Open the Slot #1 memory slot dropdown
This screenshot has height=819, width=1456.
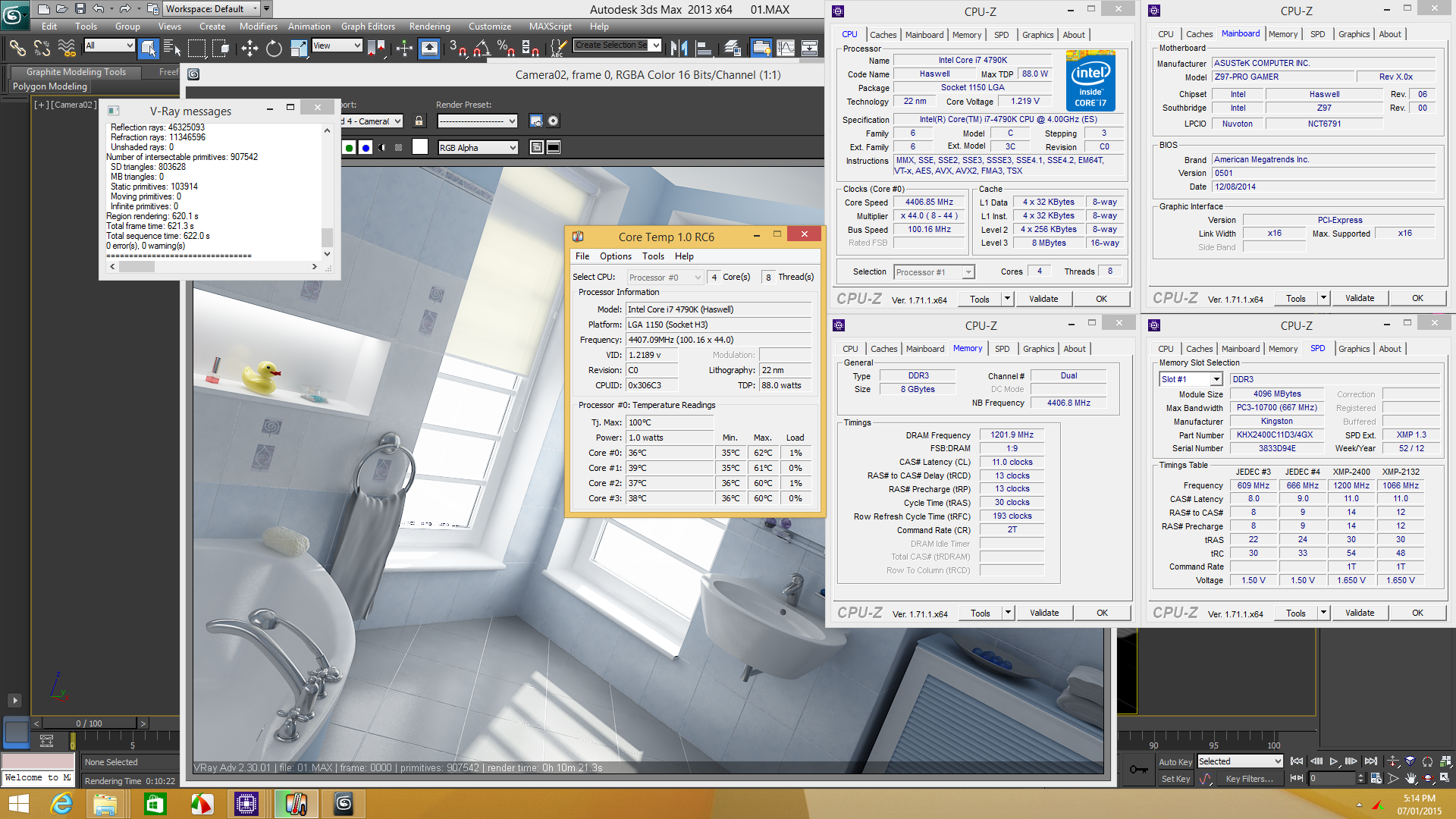pos(1191,379)
